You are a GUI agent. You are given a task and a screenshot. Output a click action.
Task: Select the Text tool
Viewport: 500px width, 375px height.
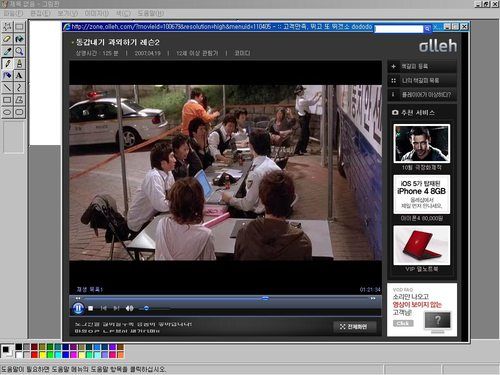19,76
